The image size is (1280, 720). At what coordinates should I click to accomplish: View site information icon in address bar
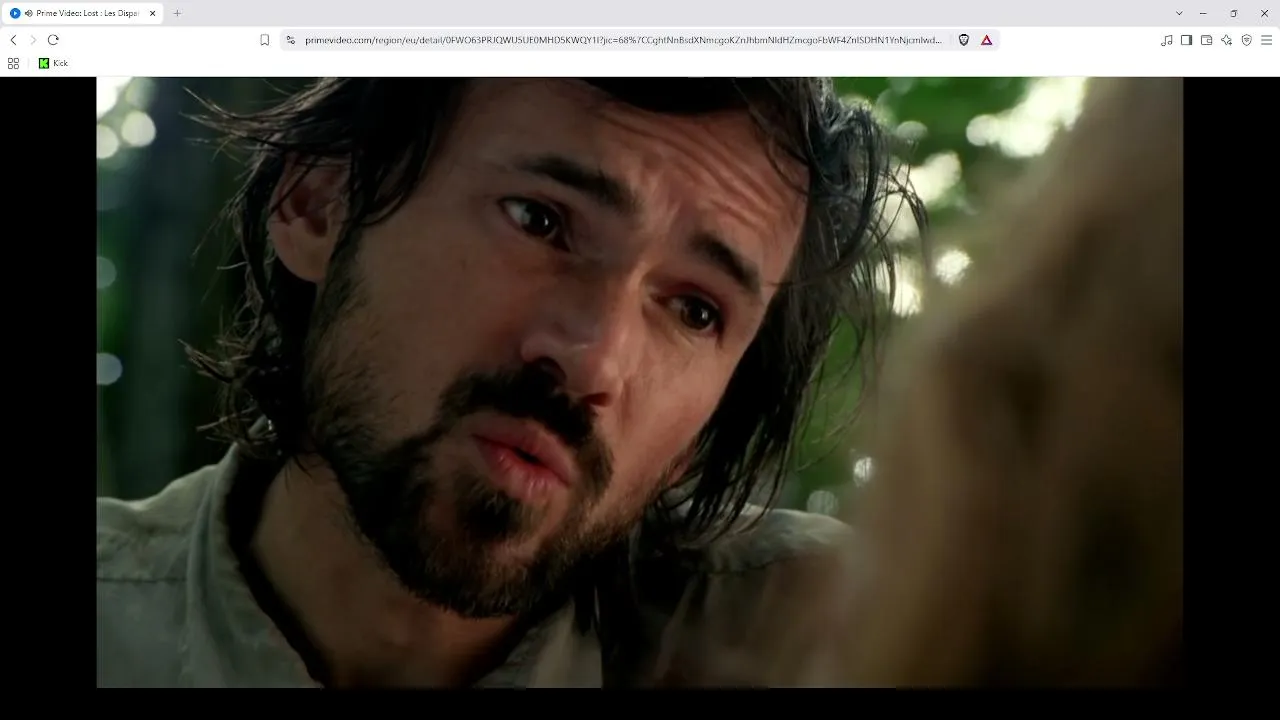pos(290,40)
